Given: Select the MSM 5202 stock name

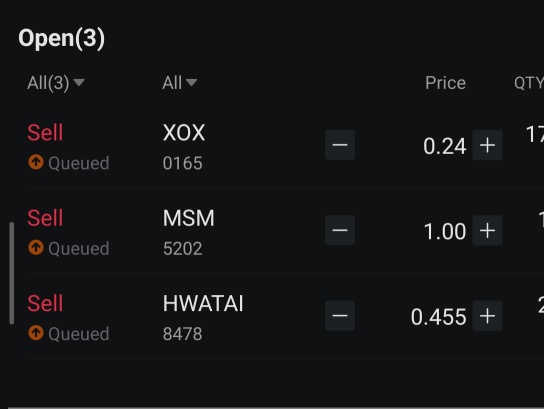Looking at the screenshot, I should click(x=188, y=218).
